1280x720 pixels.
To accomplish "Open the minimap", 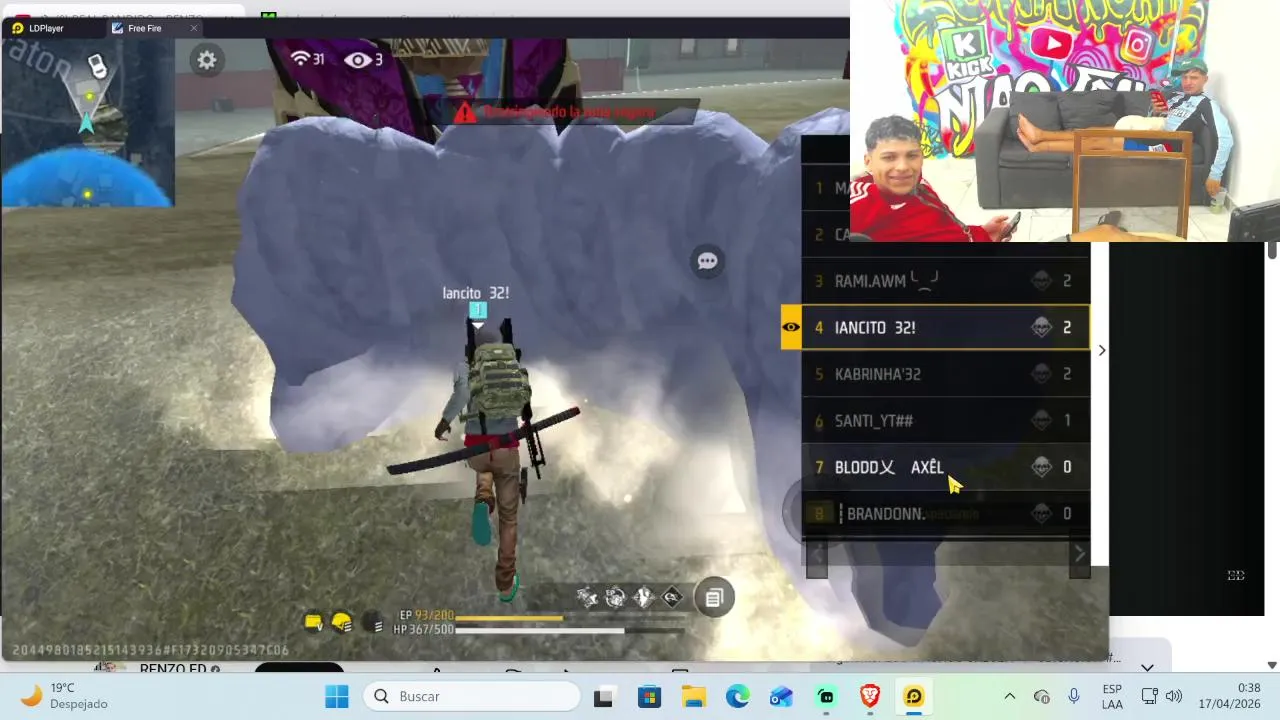I will 88,123.
